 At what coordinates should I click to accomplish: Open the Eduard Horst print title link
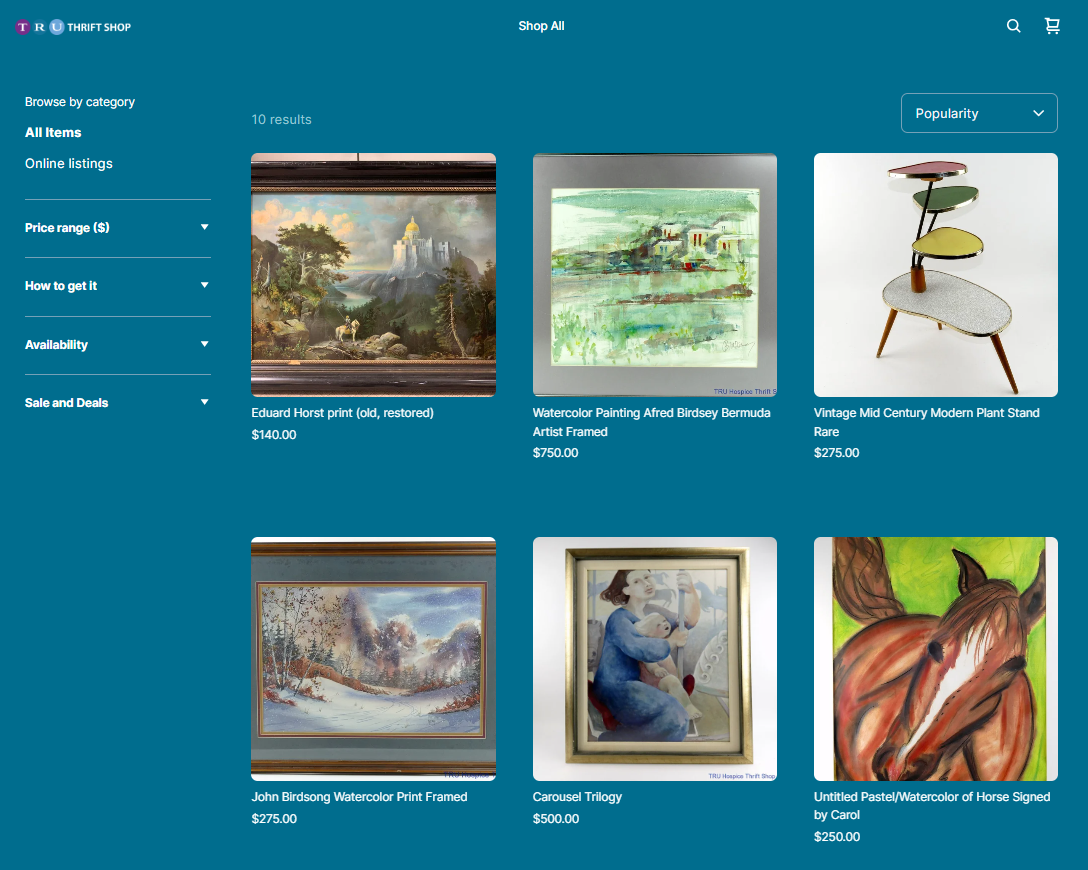point(342,413)
